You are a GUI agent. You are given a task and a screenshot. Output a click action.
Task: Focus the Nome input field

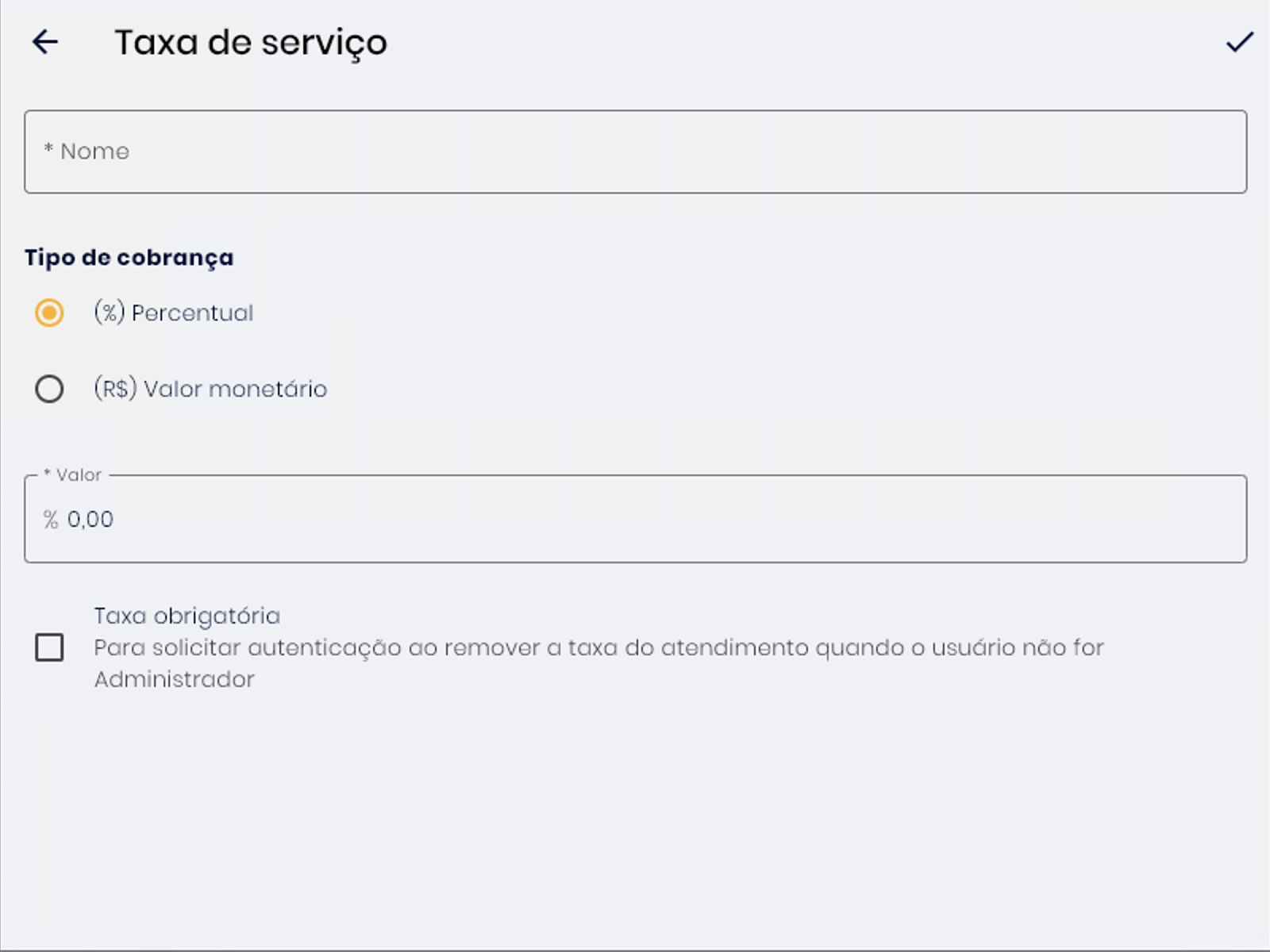(x=635, y=152)
